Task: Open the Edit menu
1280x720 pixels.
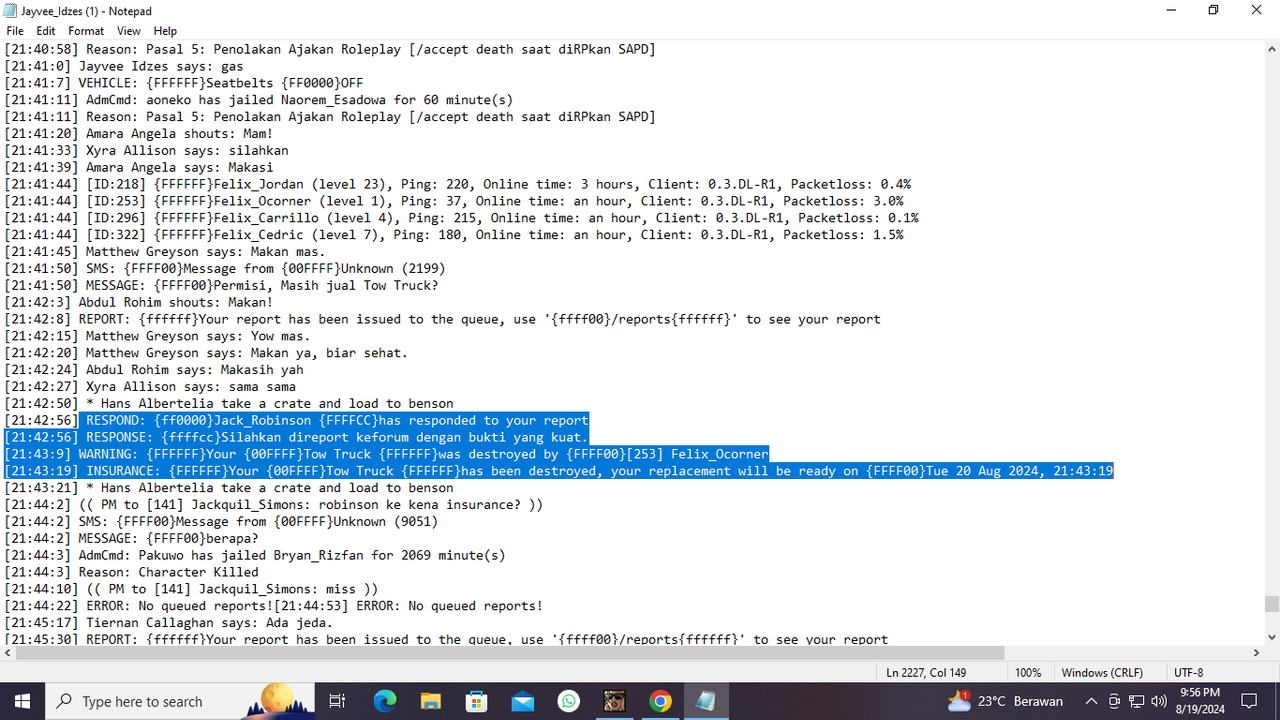Action: (x=46, y=31)
